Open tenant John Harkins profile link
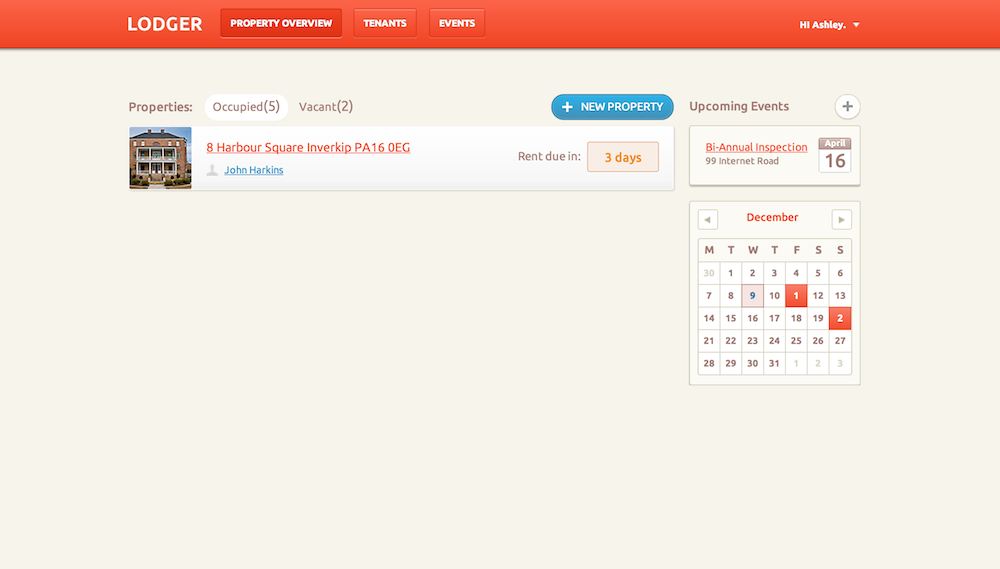The width and height of the screenshot is (1000, 569). 253,170
